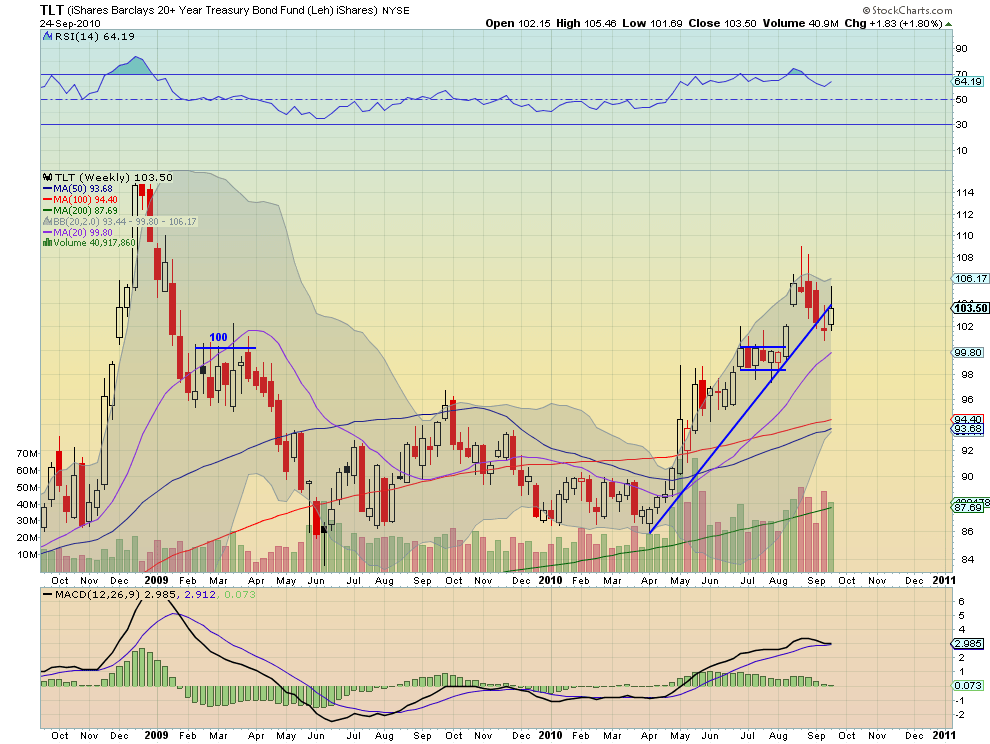The image size is (990, 744).
Task: Click the 114 price axis label
Action: [965, 193]
